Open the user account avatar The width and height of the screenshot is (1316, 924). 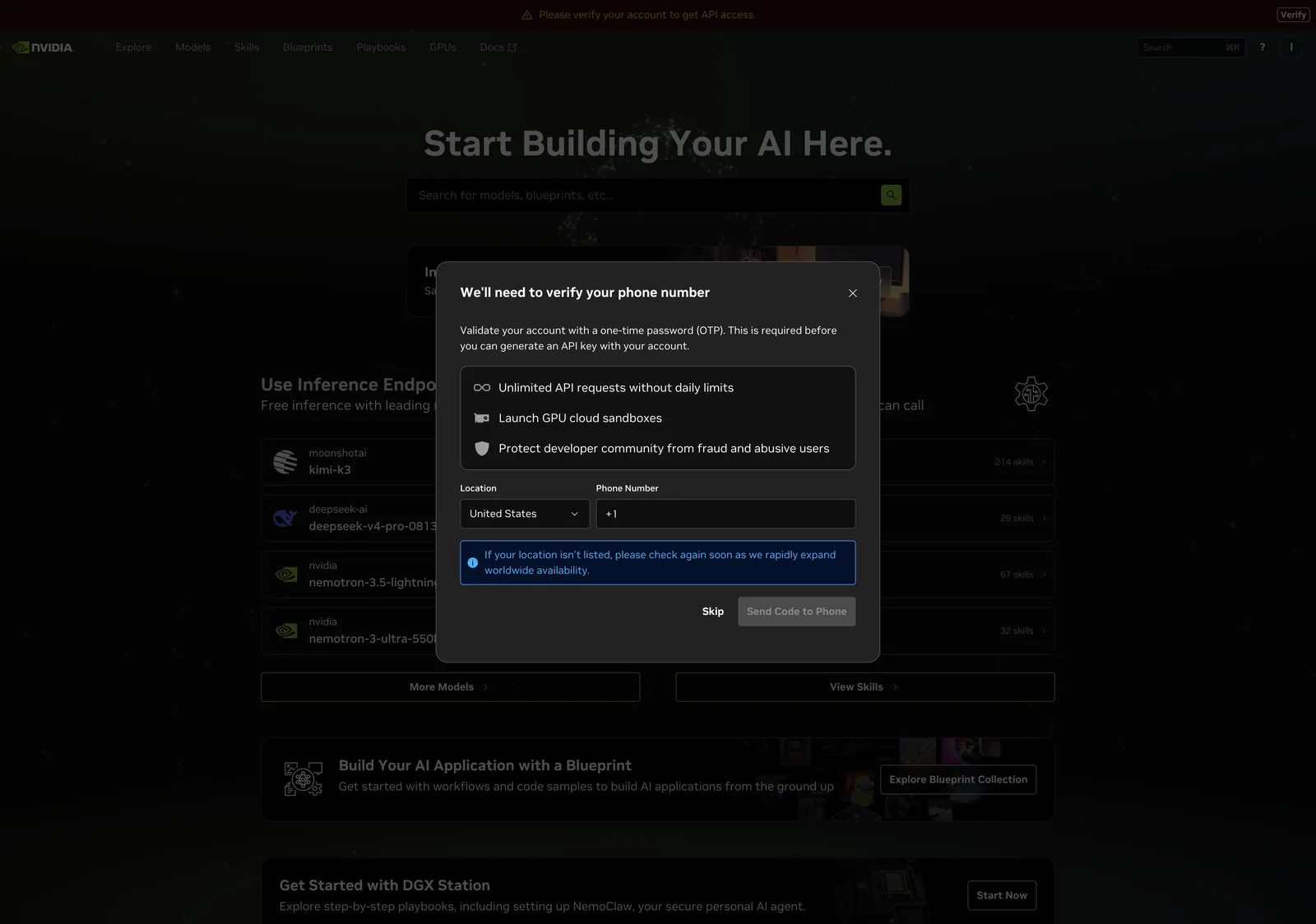tap(1291, 48)
